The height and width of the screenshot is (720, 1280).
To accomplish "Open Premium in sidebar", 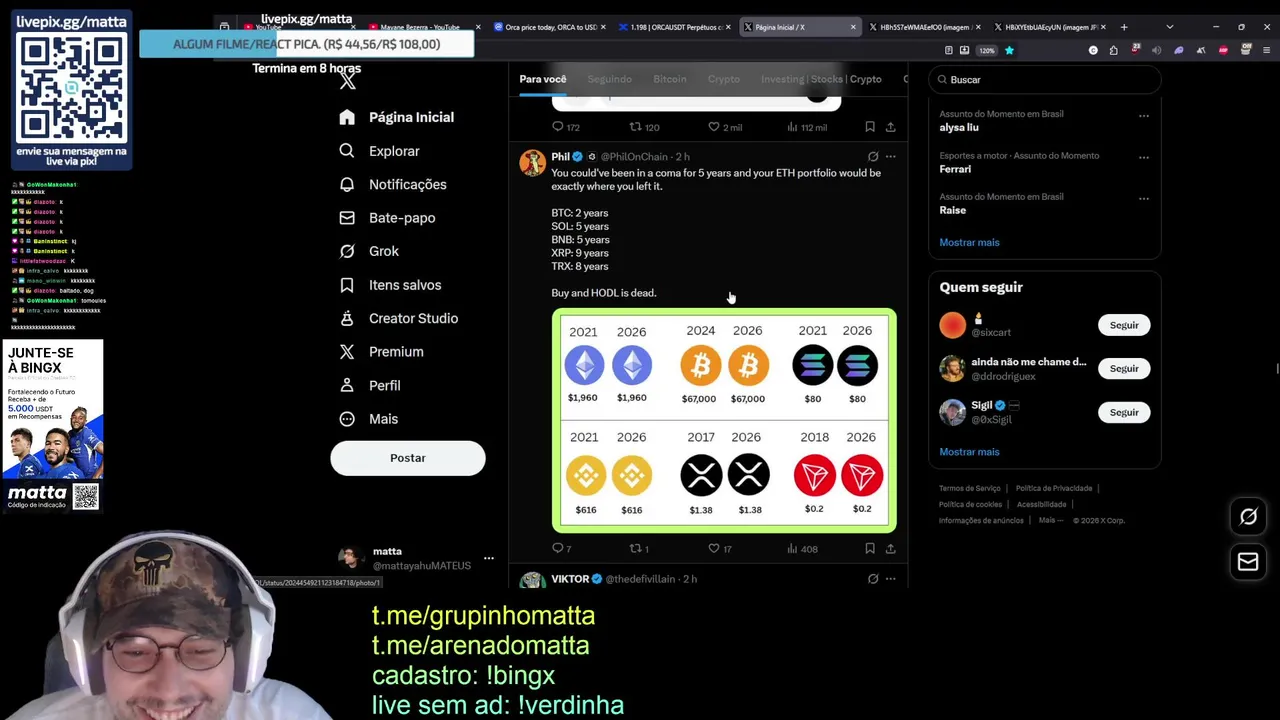I will click(381, 352).
